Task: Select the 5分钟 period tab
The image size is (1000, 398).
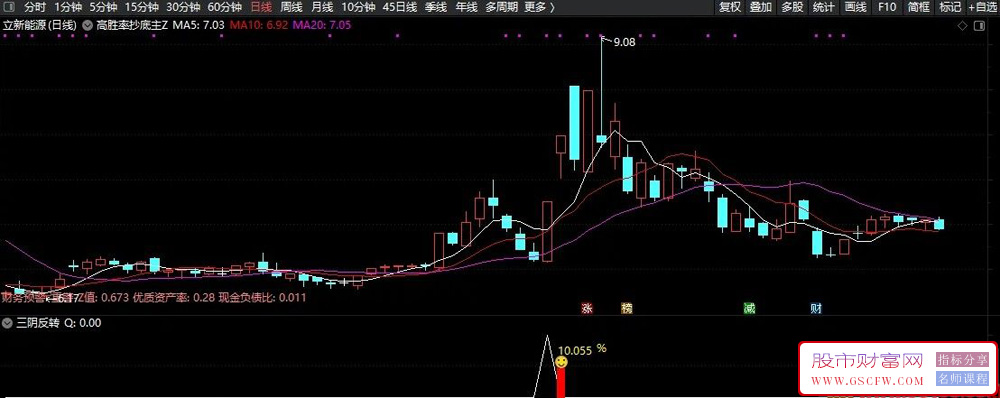Action: point(103,8)
